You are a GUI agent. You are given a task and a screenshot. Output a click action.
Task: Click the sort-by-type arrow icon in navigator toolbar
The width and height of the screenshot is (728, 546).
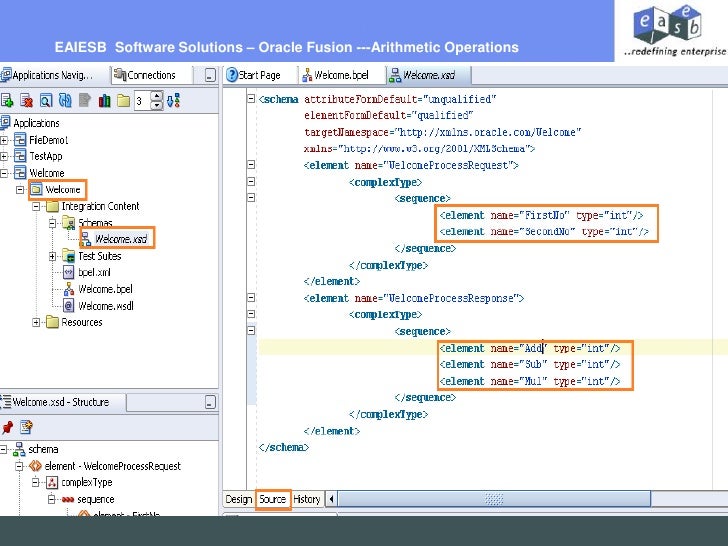pyautogui.click(x=174, y=100)
